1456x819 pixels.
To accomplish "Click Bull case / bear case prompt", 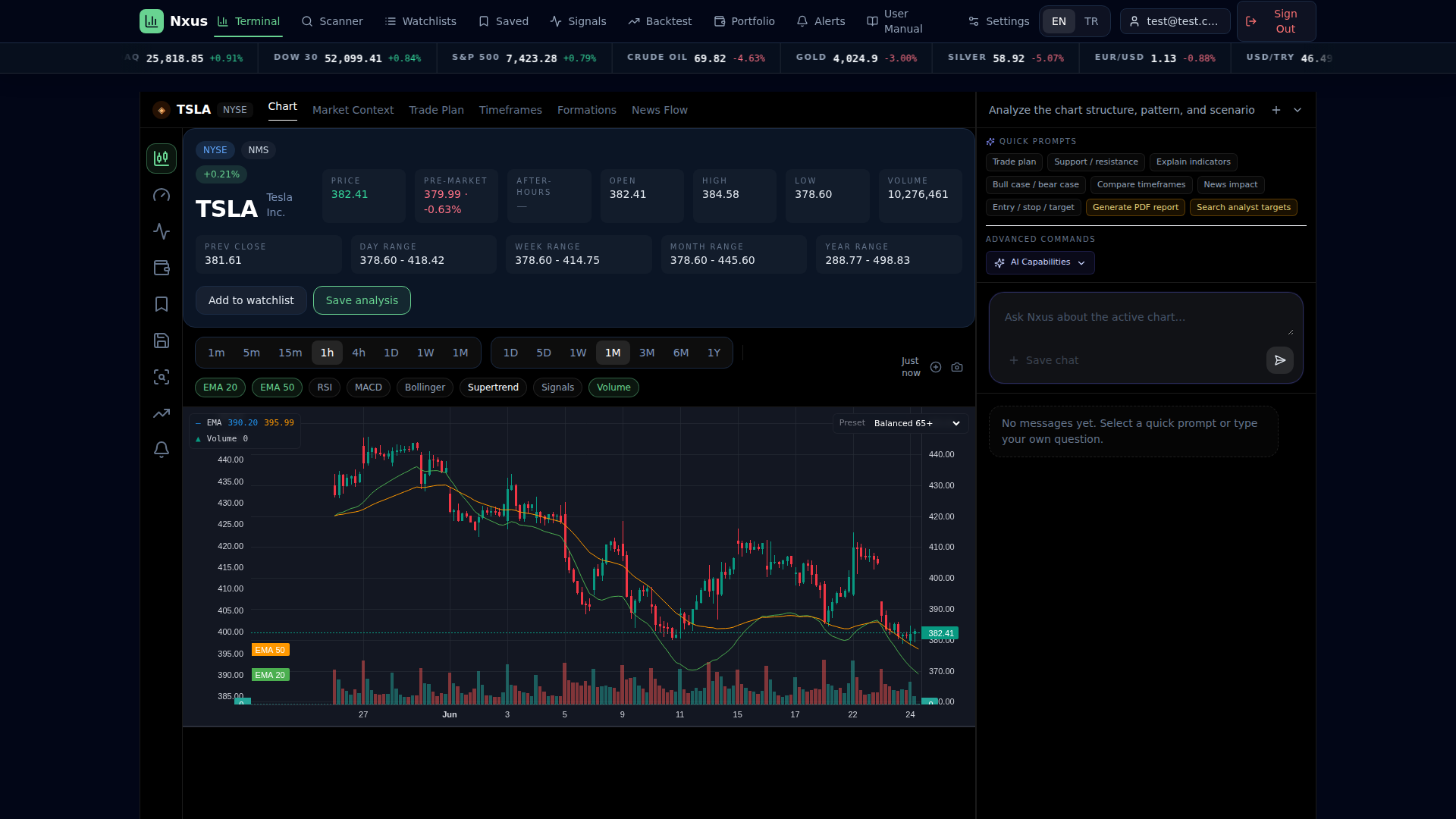I will point(1035,185).
